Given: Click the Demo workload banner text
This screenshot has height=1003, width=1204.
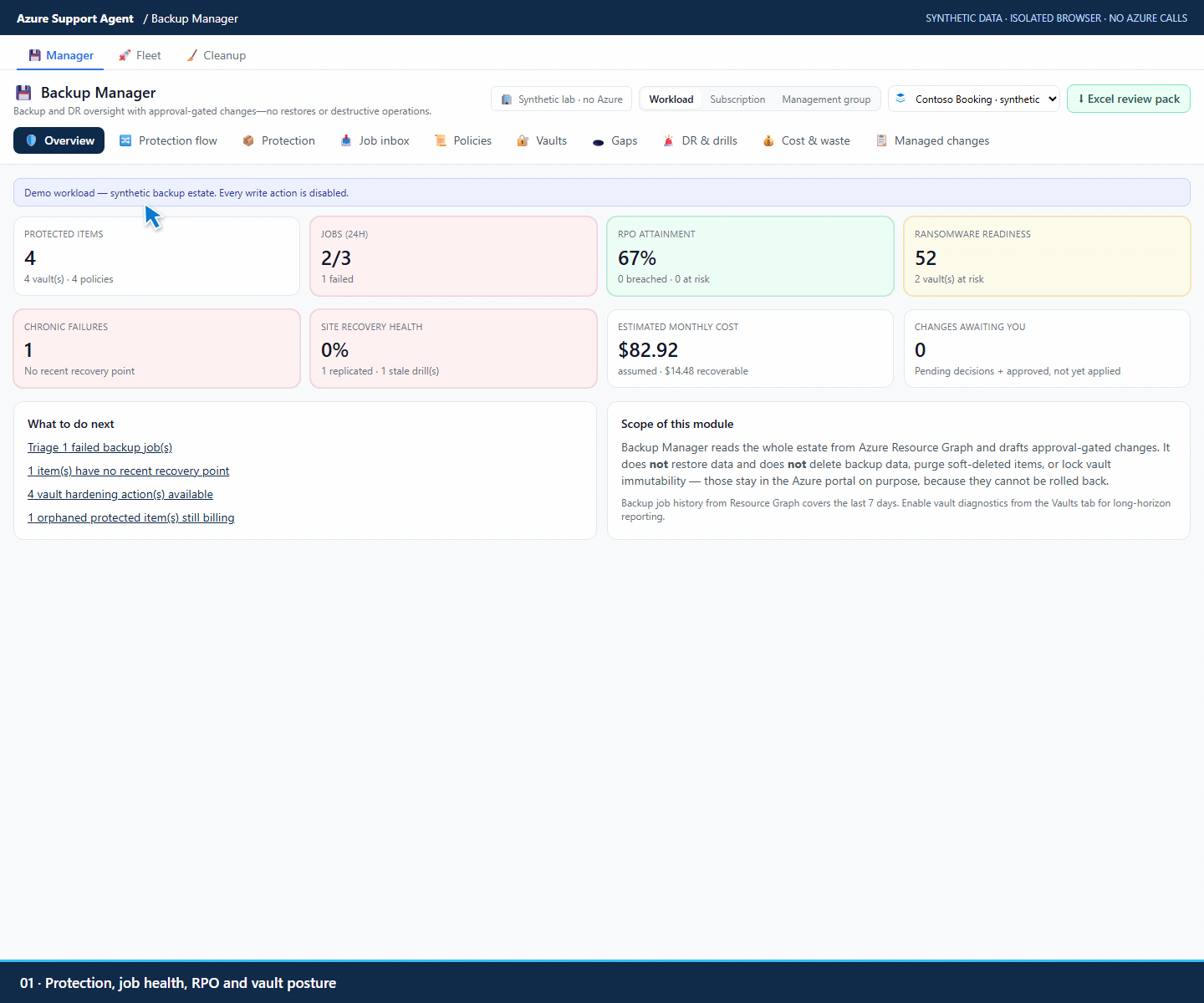Looking at the screenshot, I should [186, 192].
